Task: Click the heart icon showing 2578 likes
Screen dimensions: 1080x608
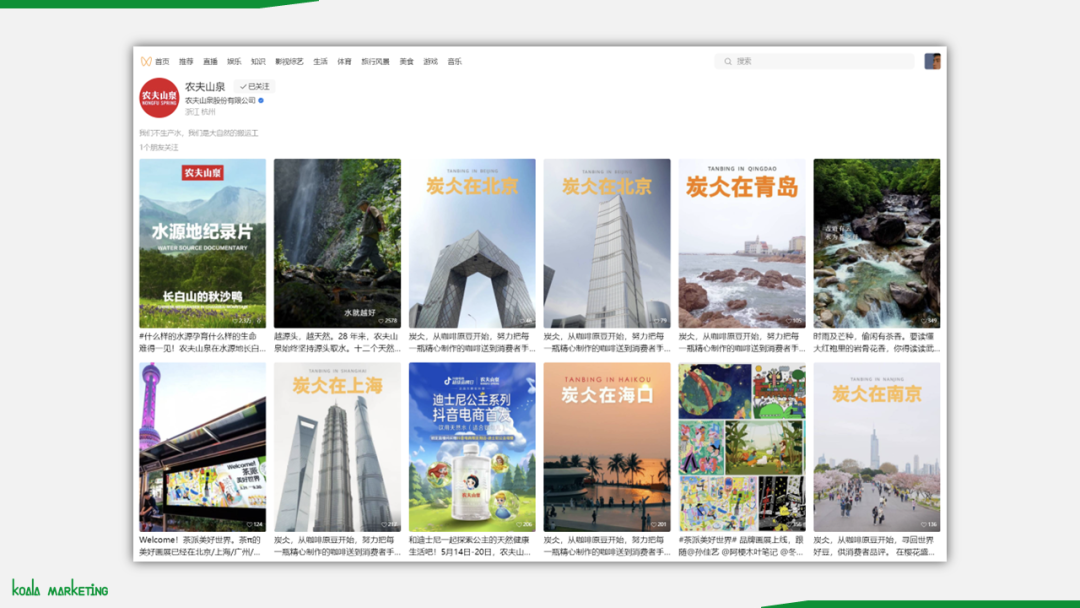Action: [381, 321]
